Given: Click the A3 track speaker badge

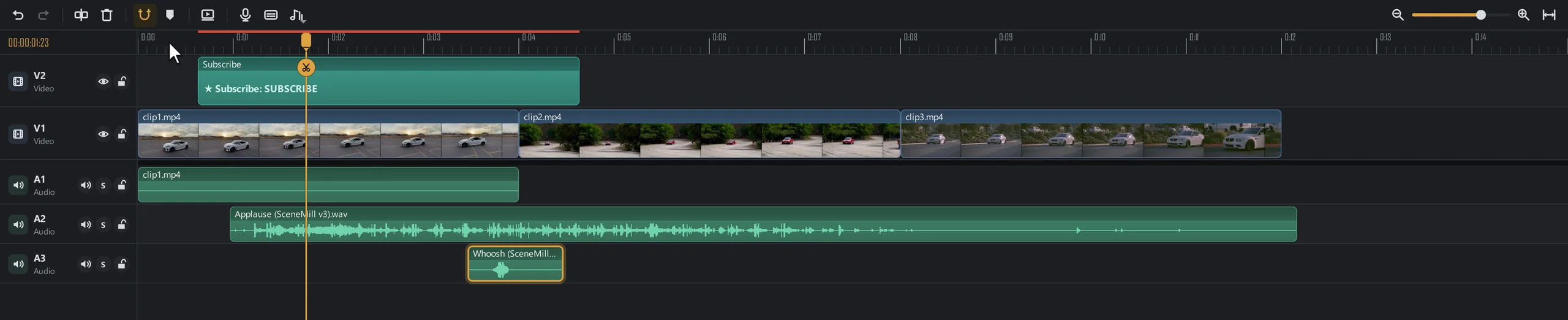Looking at the screenshot, I should pos(18,264).
